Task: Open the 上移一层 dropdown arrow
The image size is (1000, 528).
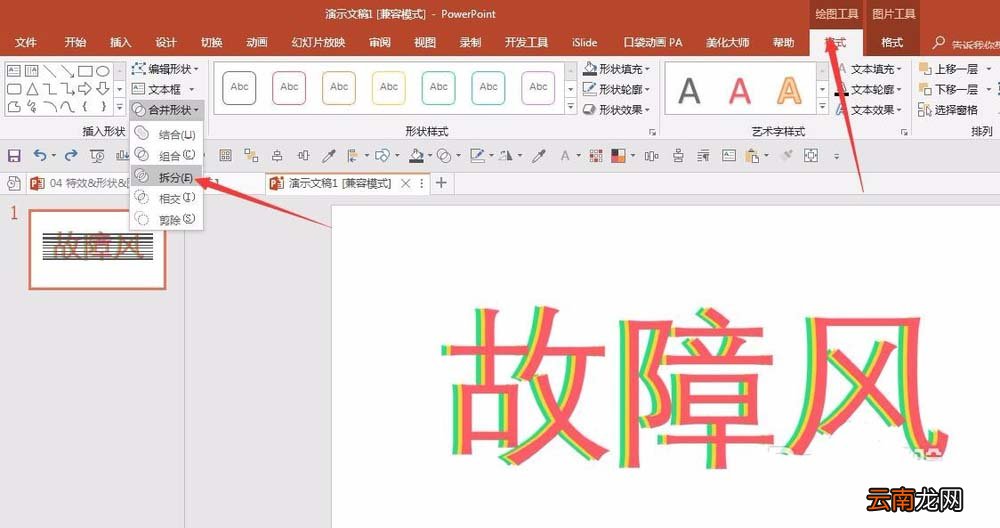Action: tap(989, 69)
